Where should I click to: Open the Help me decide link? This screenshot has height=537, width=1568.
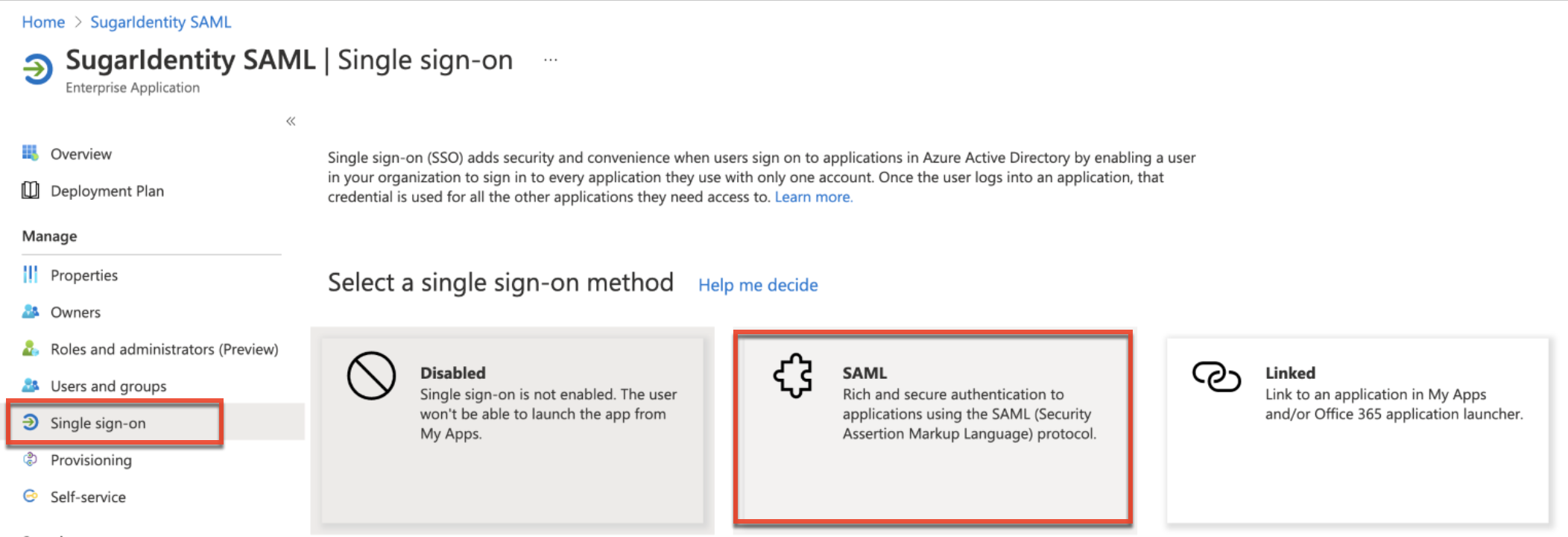pos(757,285)
